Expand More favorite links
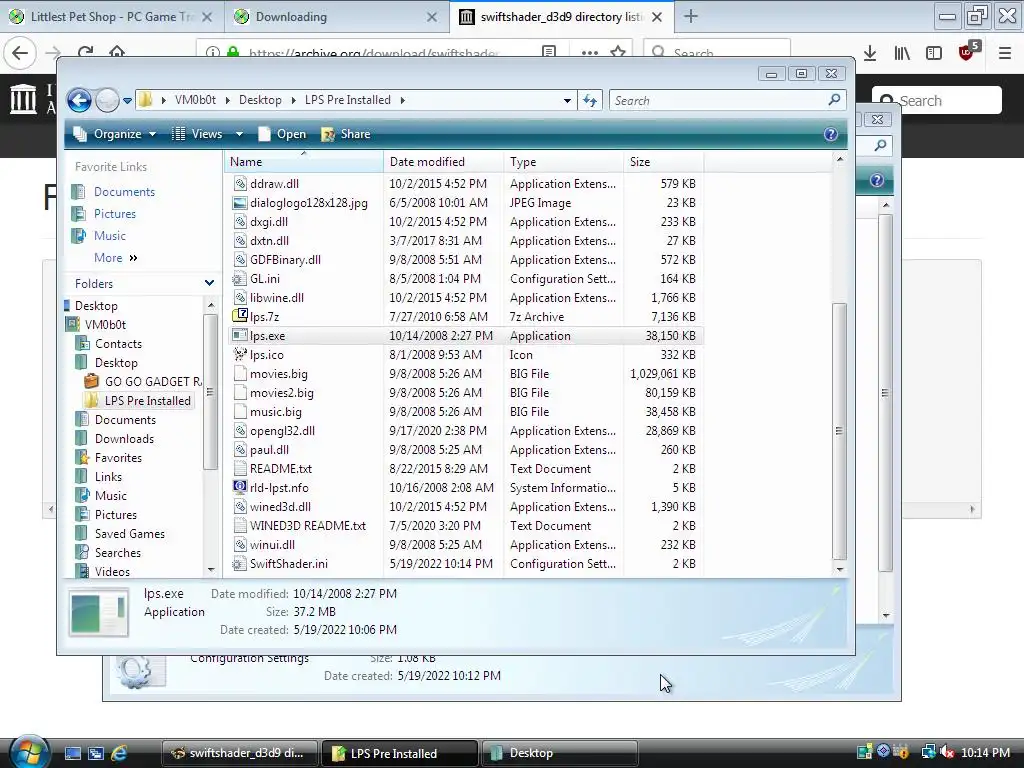Viewport: 1024px width, 768px height. click(x=116, y=258)
